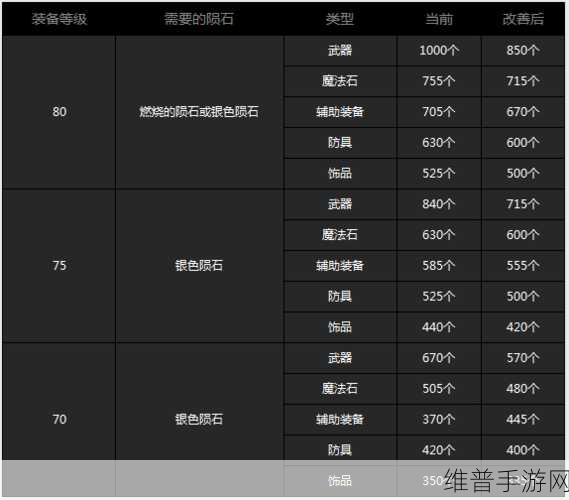Click current value 440个 for level 75 饰品

tap(439, 327)
